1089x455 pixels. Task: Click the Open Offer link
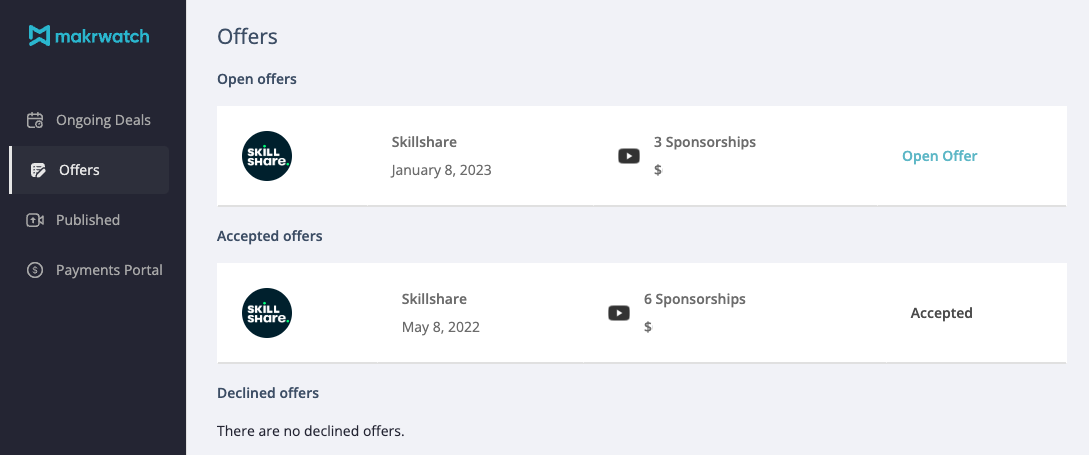click(939, 156)
